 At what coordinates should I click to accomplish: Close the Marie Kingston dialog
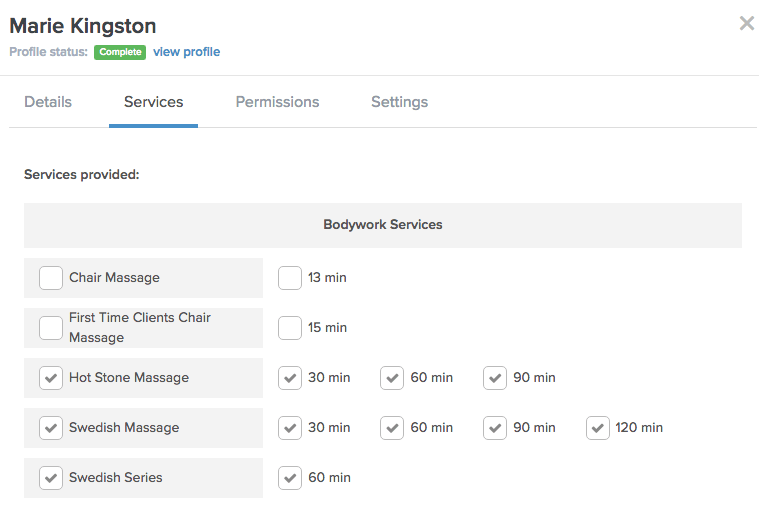[746, 23]
